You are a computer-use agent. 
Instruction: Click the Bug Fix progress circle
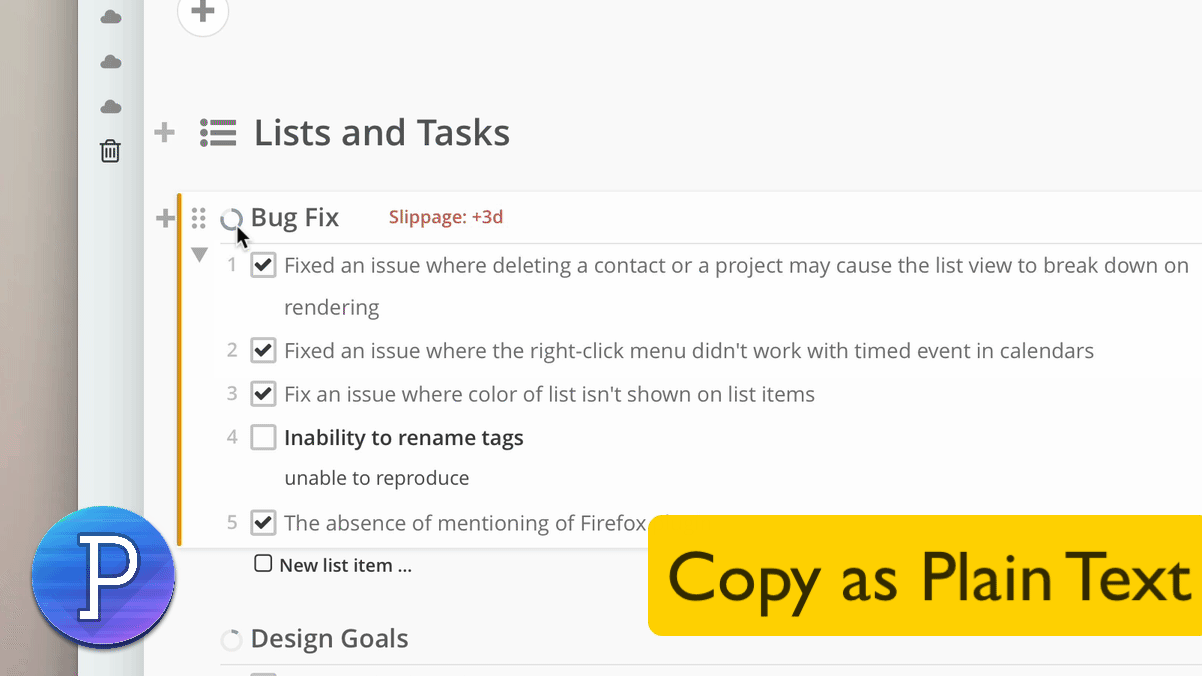pos(231,219)
